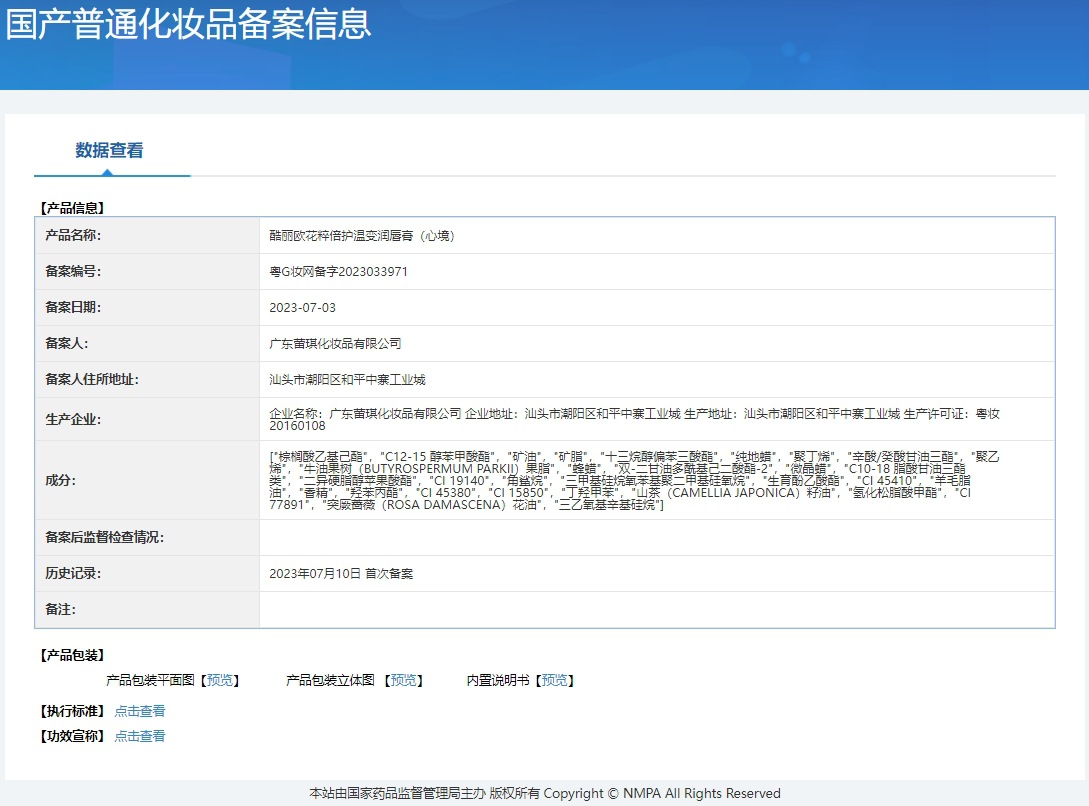This screenshot has width=1089, height=806.
Task: Switch to the 数据查看 tab
Action: pos(109,151)
